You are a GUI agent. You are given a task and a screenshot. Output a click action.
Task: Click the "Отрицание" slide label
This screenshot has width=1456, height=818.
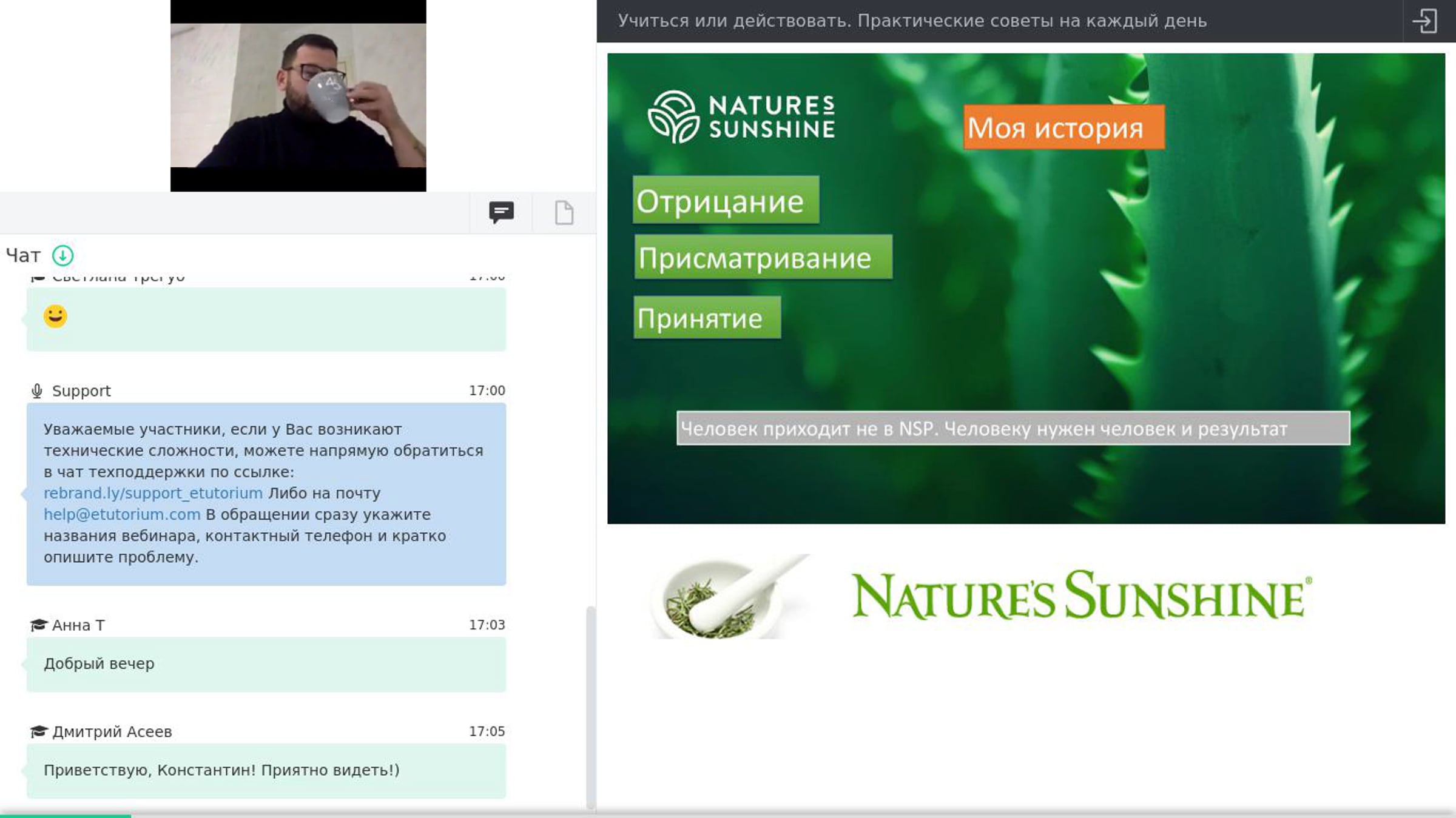click(x=726, y=200)
